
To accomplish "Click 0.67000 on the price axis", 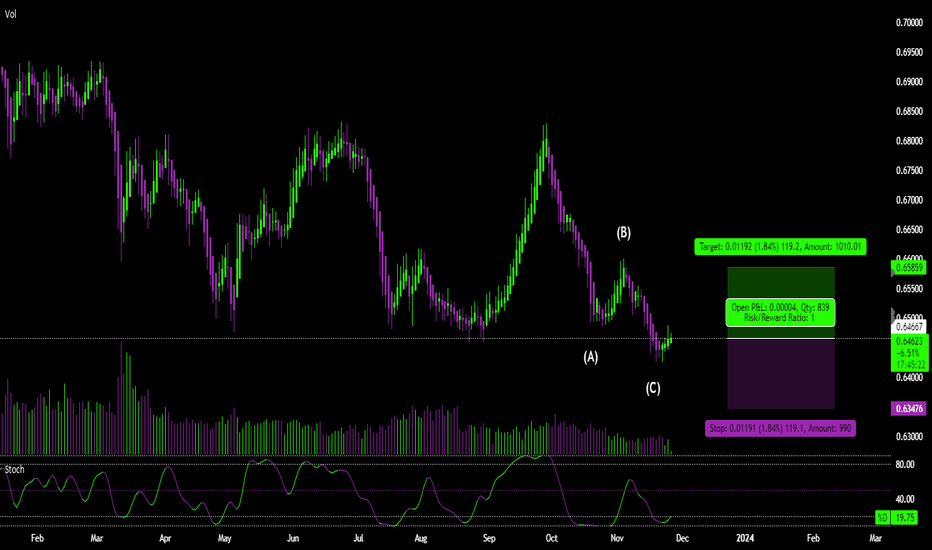I will [909, 200].
